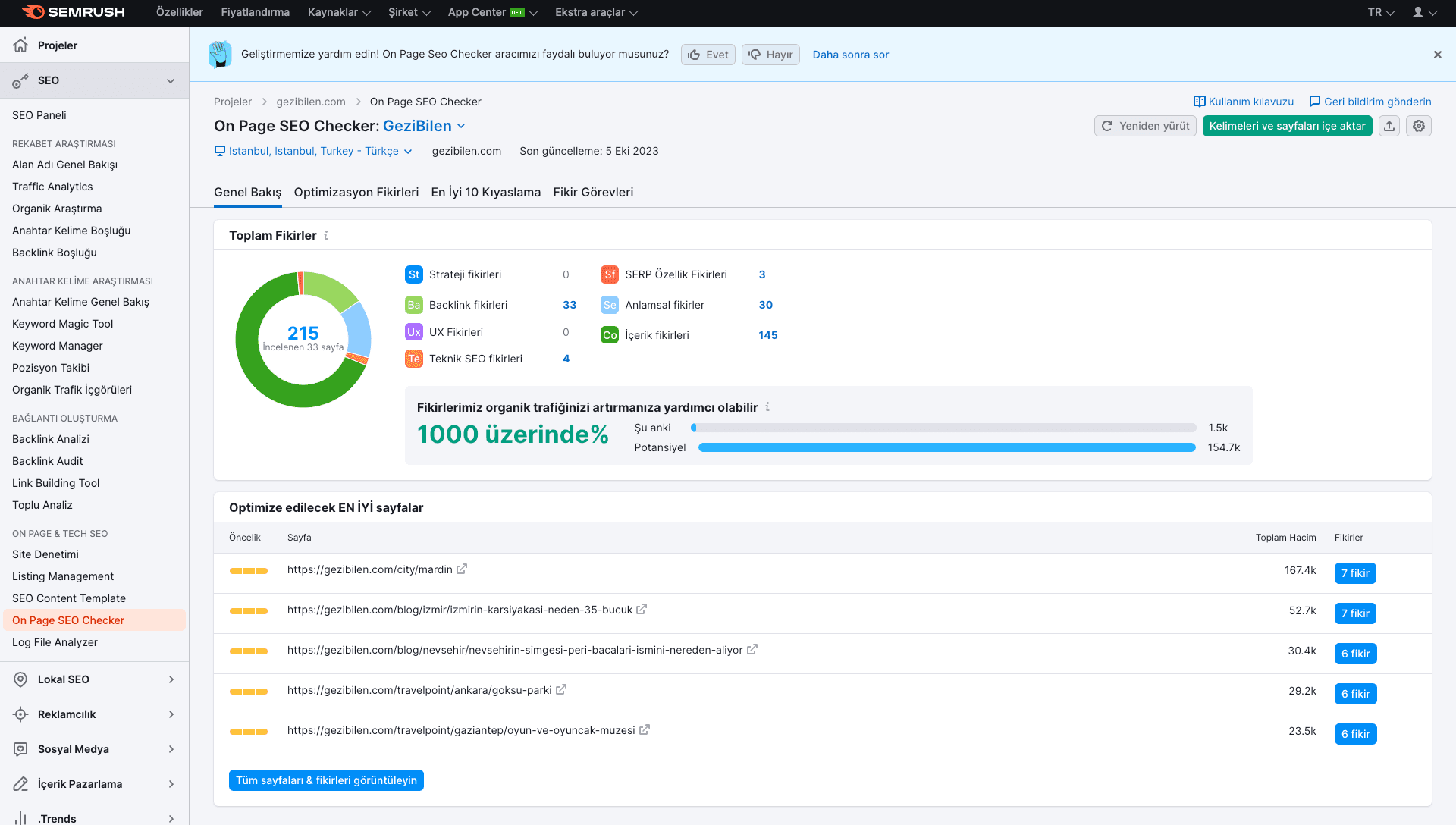Collapse the SEO sidebar section

pyautogui.click(x=171, y=80)
